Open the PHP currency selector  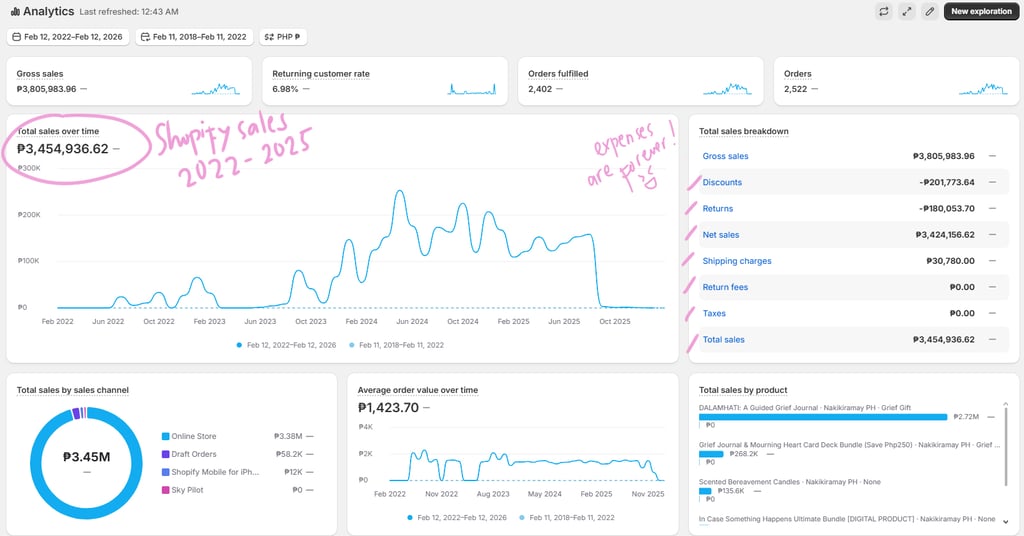tap(283, 37)
